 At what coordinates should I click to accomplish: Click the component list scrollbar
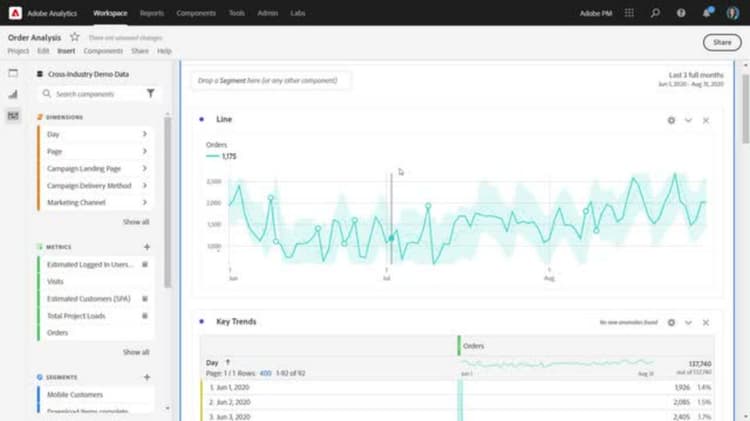coord(167,203)
